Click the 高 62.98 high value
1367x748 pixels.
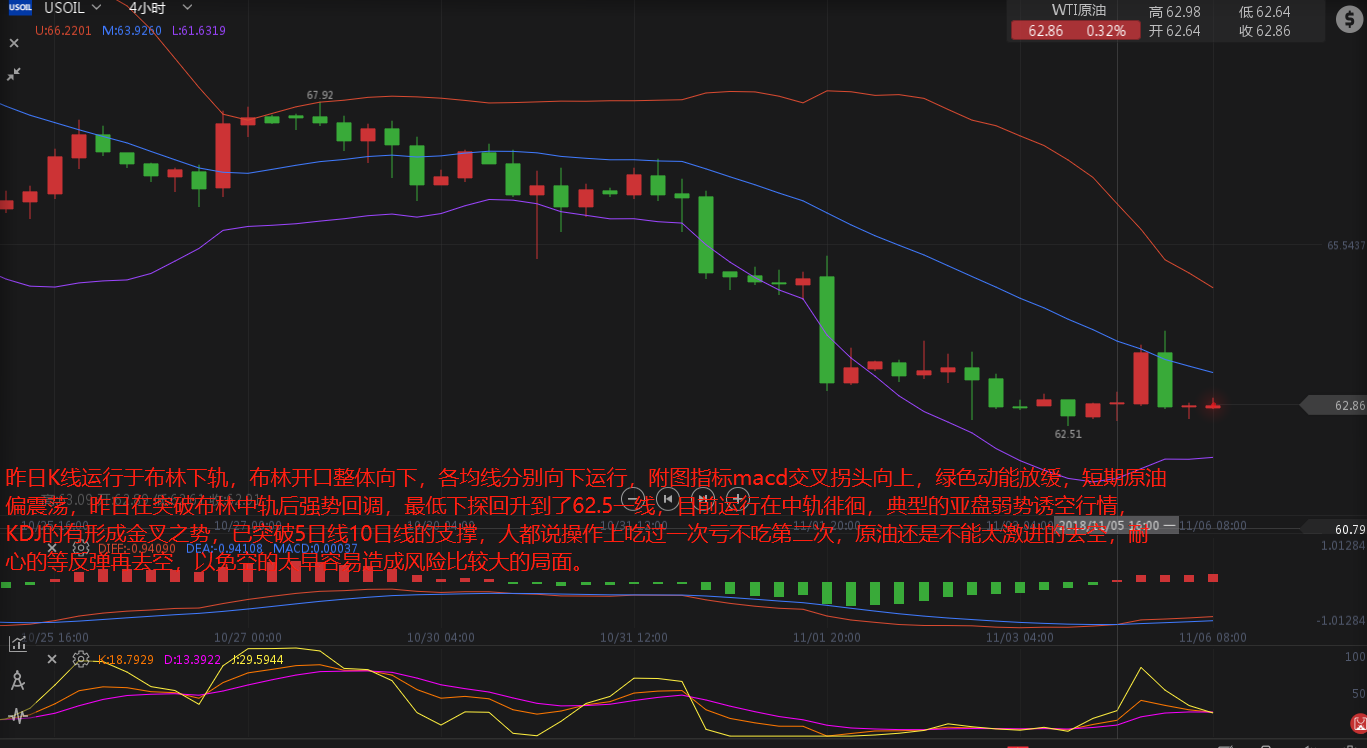1175,12
